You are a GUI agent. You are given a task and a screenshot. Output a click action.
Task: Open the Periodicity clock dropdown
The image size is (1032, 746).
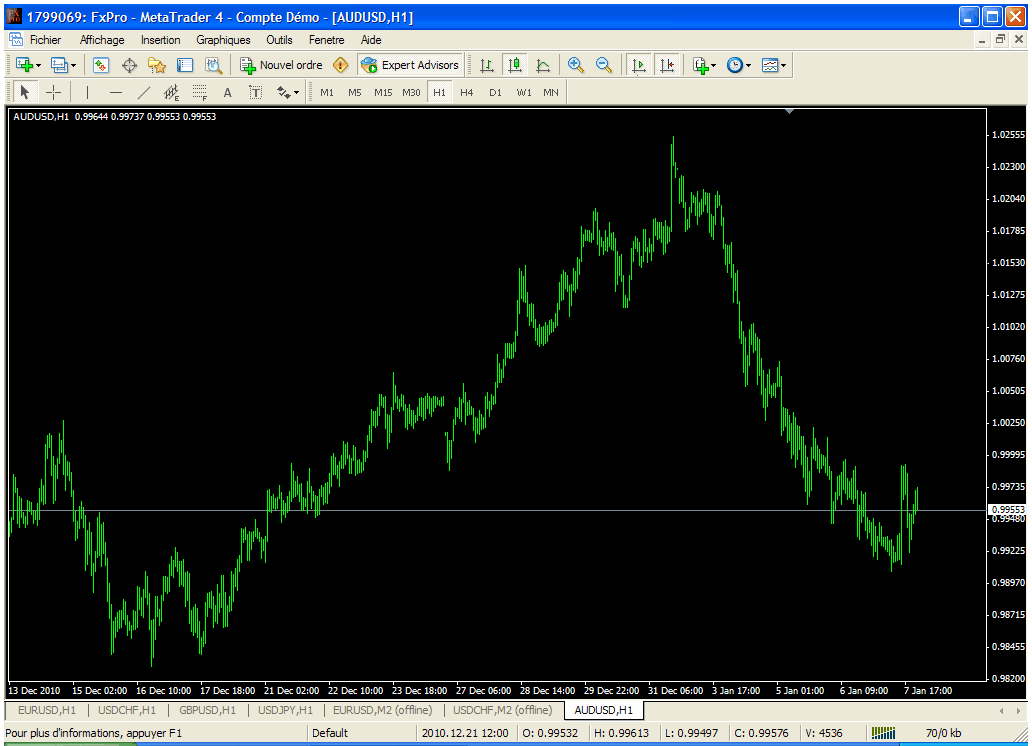pos(739,65)
